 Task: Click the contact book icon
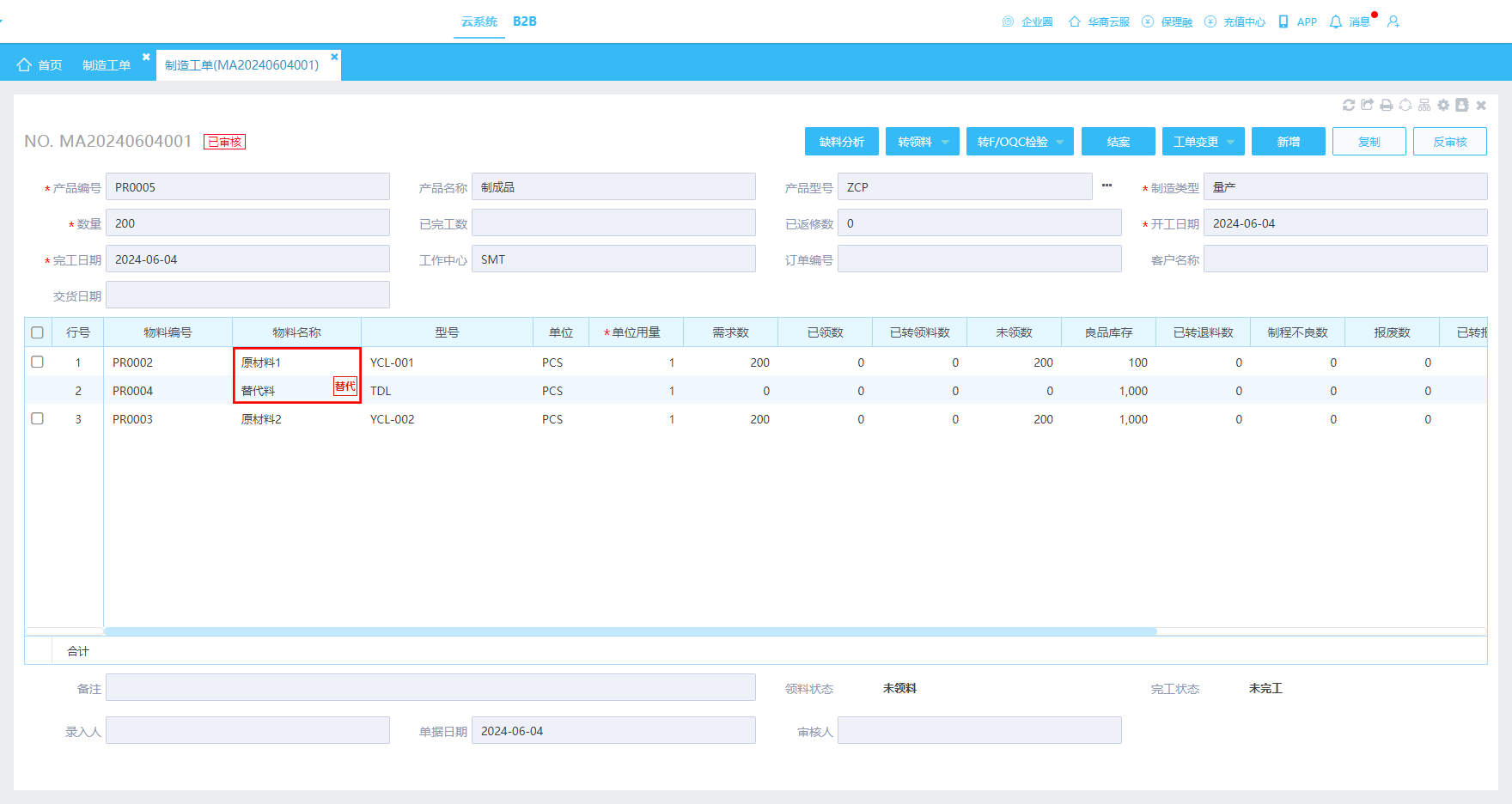coord(1462,105)
